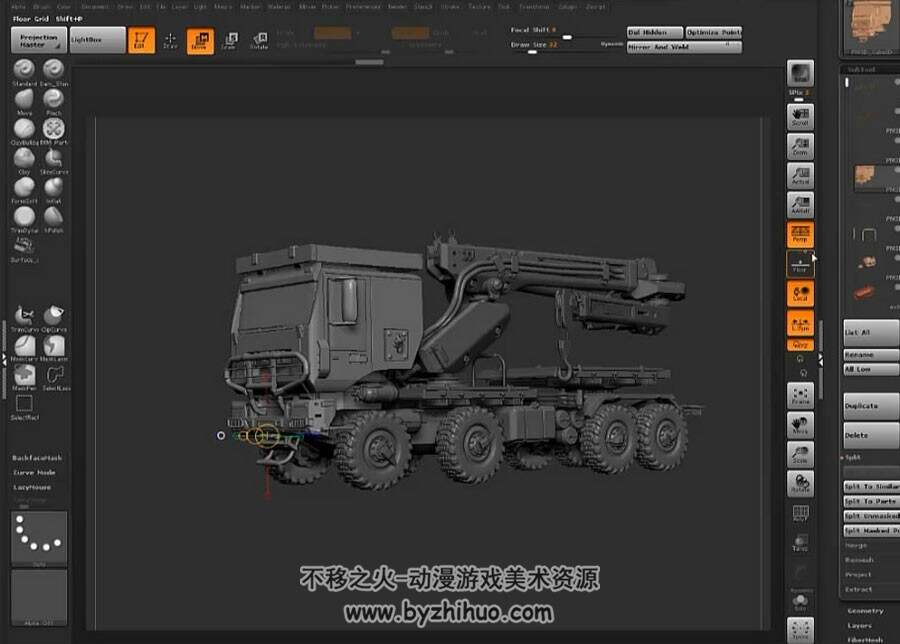
Task: Toggle XYZ rotation mode
Action: click(800, 345)
